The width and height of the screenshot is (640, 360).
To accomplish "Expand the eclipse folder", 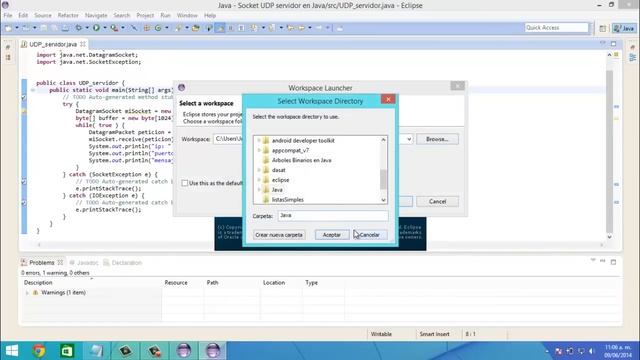I will pos(259,180).
